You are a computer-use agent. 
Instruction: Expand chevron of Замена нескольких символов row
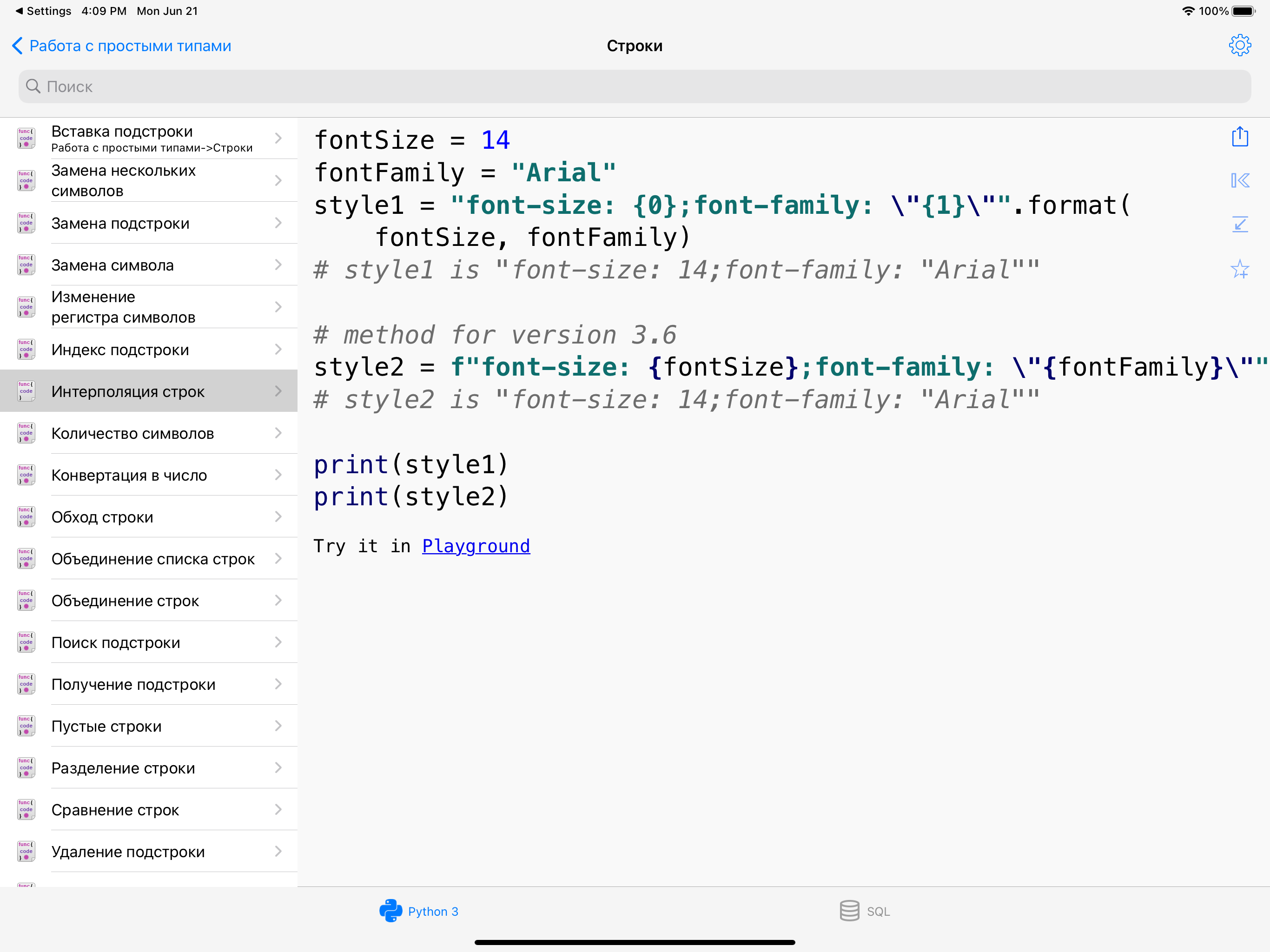click(278, 180)
